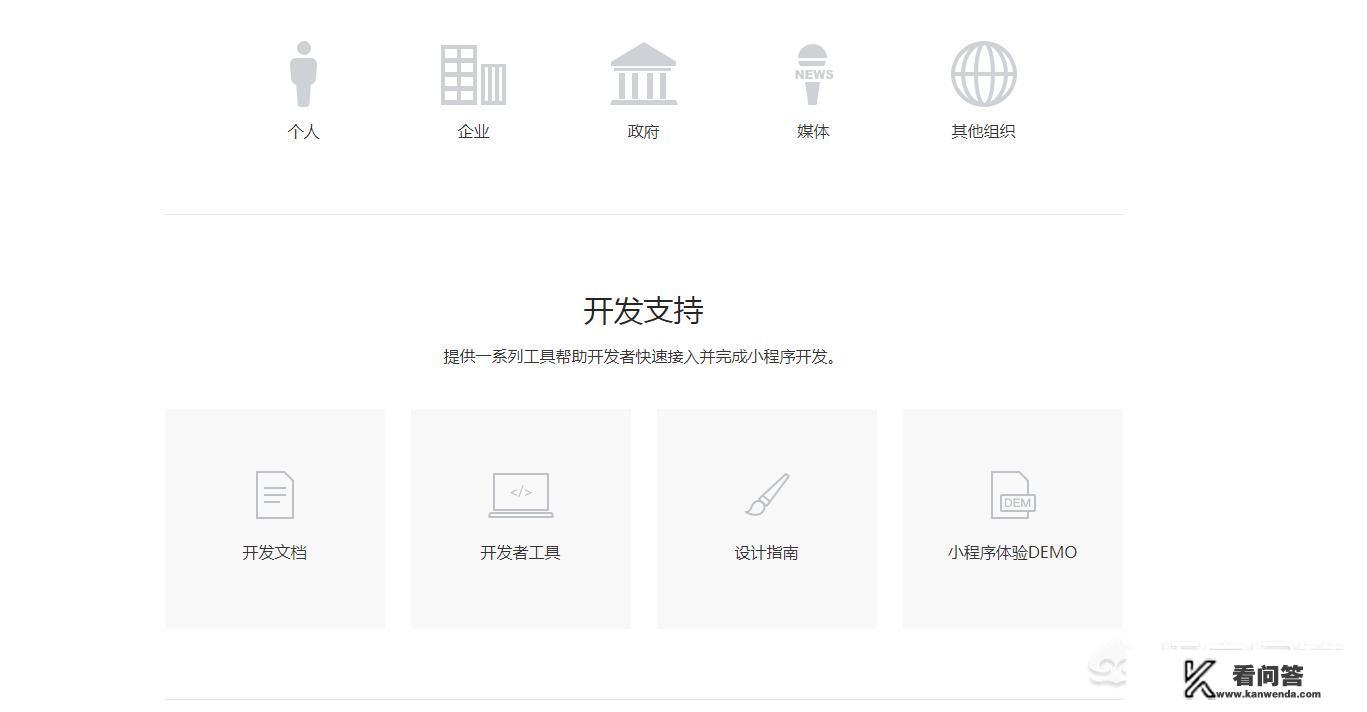This screenshot has height=712, width=1367.
Task: Click the 小程序体验DEMO card
Action: tap(1012, 518)
